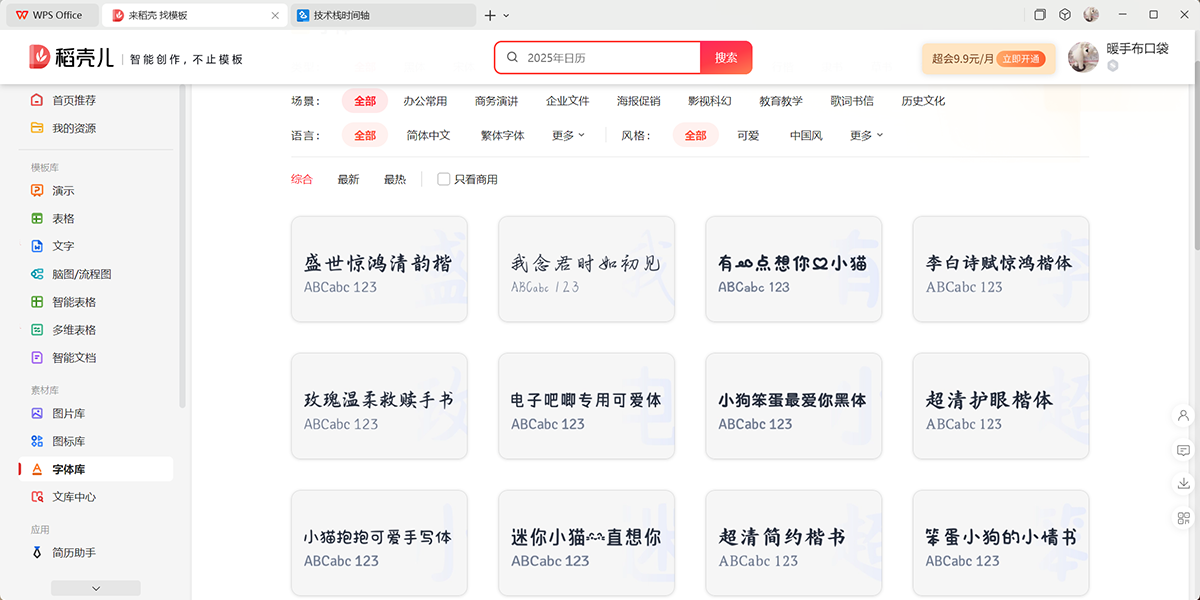Viewport: 1200px width, 600px height.
Task: Collapse the sidebar using the bottom chevron
Action: 95,588
